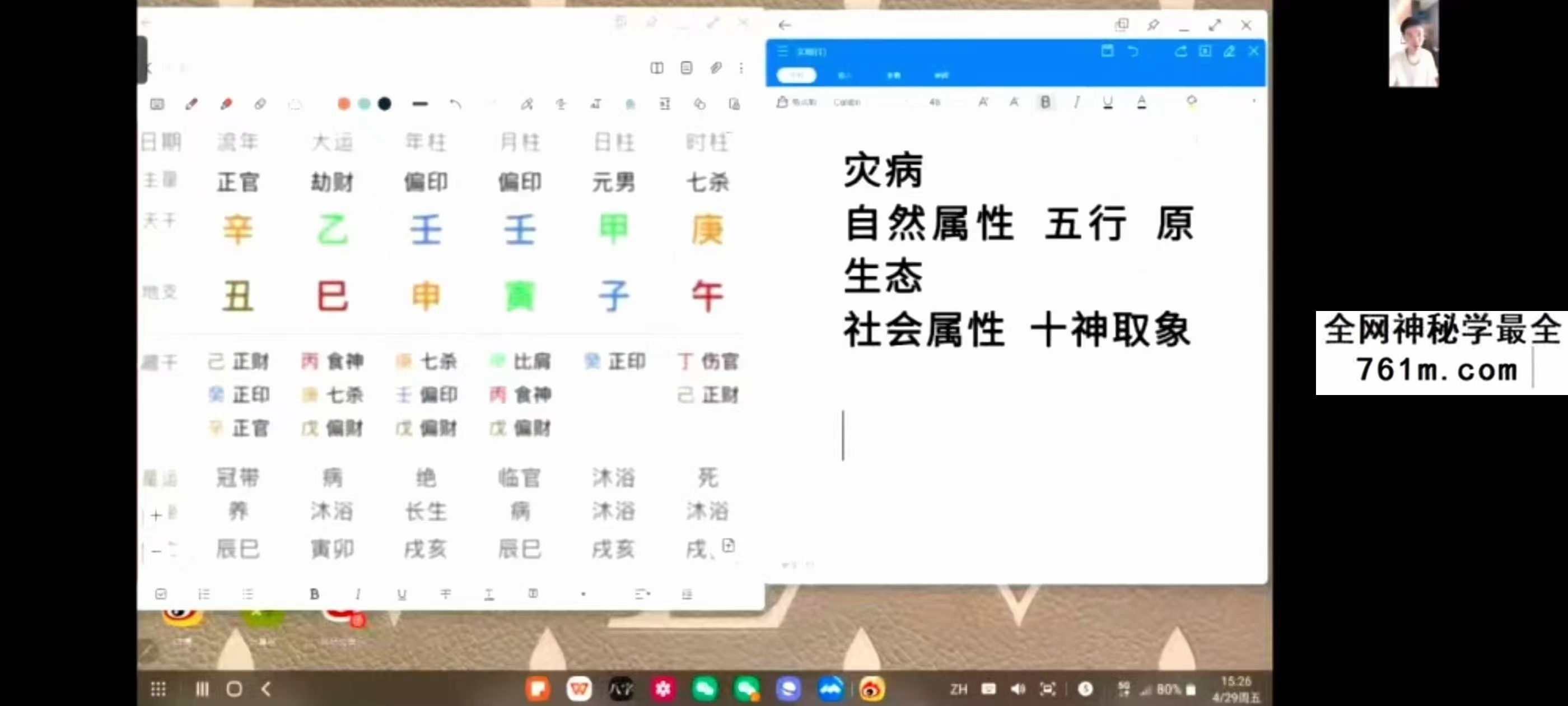Close the document with the blue header X

pyautogui.click(x=1253, y=51)
